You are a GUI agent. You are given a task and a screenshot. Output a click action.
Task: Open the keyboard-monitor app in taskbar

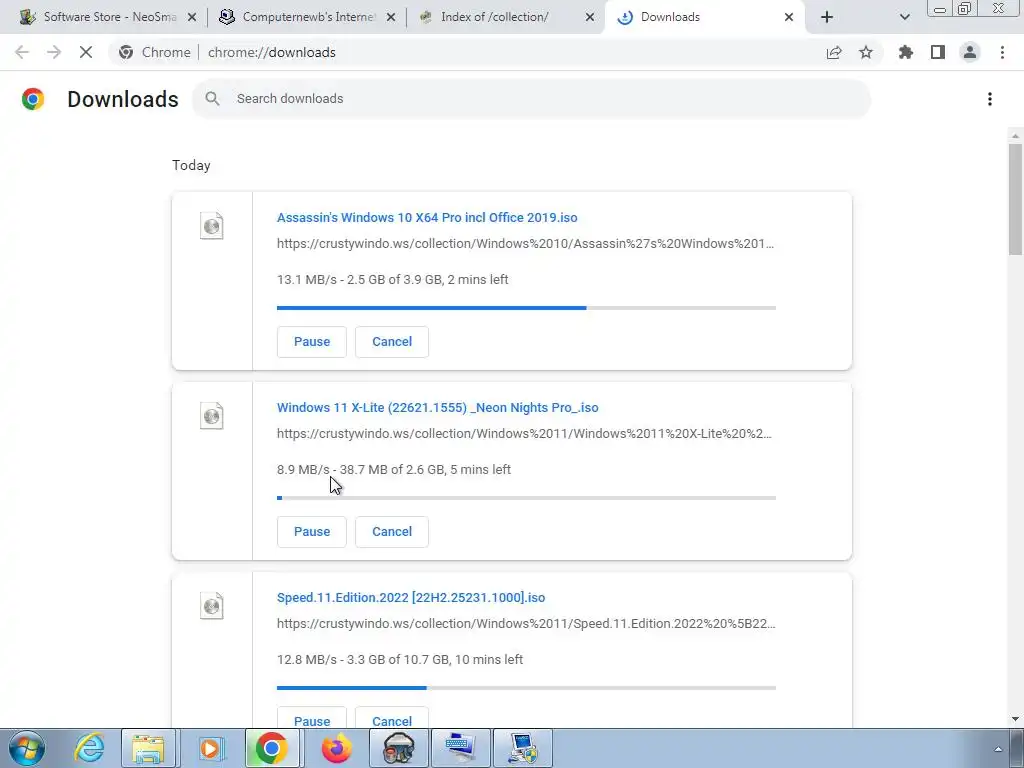pyautogui.click(x=460, y=748)
